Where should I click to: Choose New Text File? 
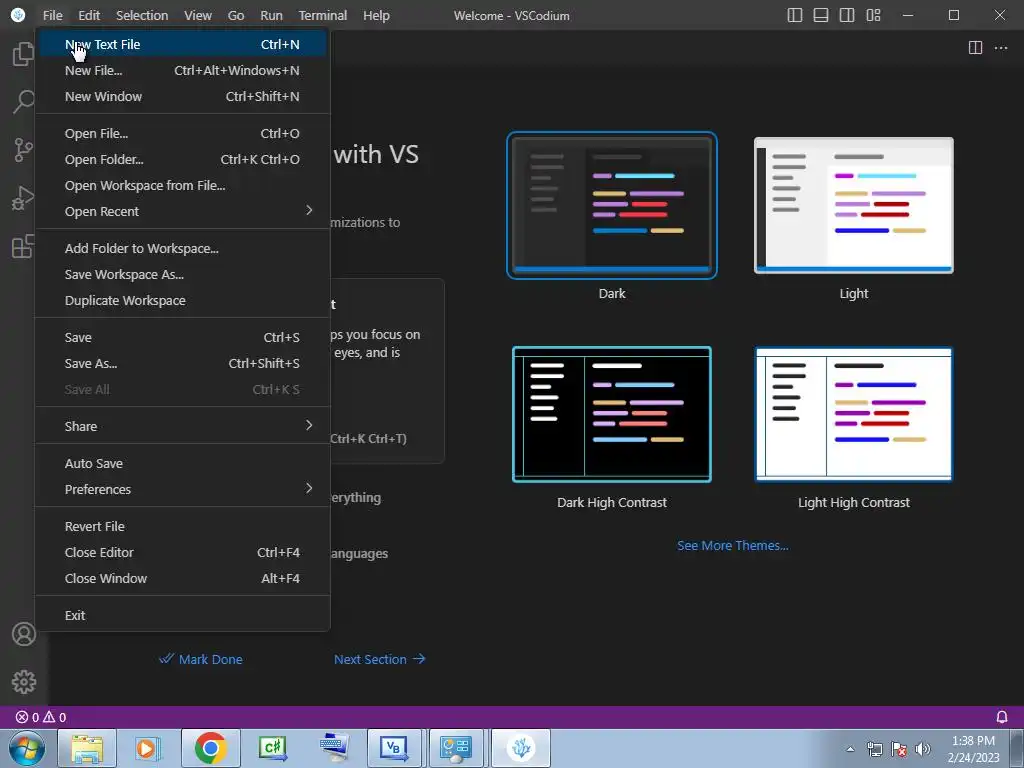pos(182,44)
